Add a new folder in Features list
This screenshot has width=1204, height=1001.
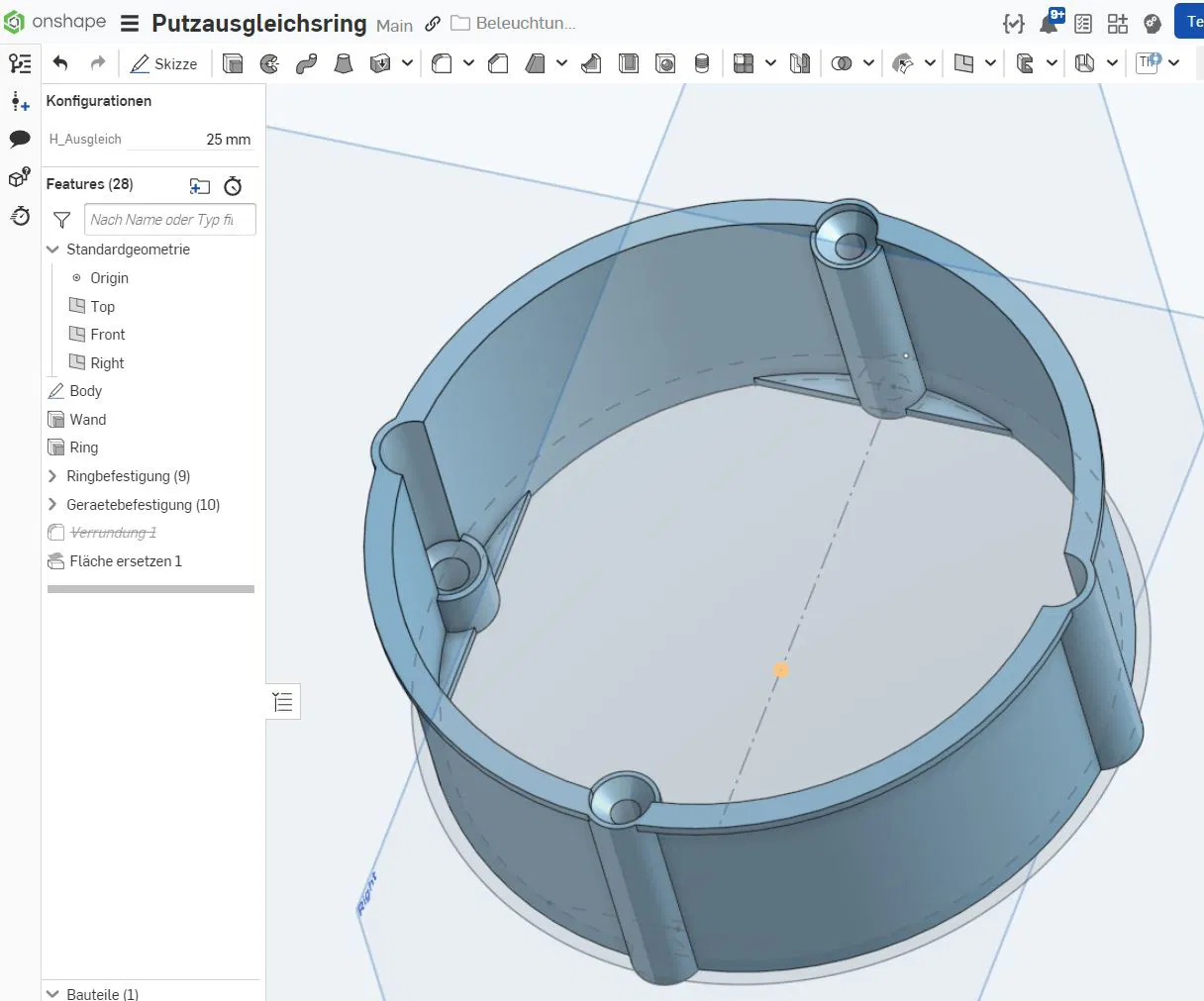coord(200,185)
